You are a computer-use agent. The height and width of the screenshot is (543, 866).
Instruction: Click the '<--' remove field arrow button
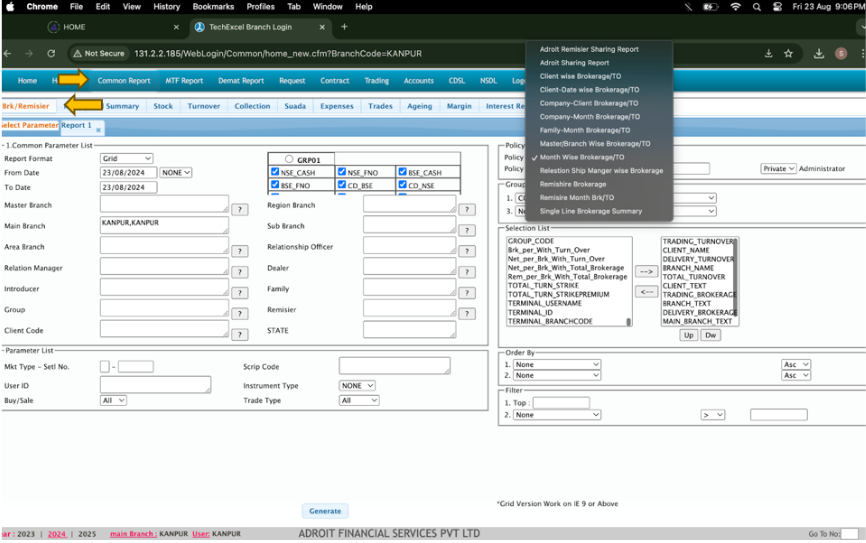click(646, 291)
